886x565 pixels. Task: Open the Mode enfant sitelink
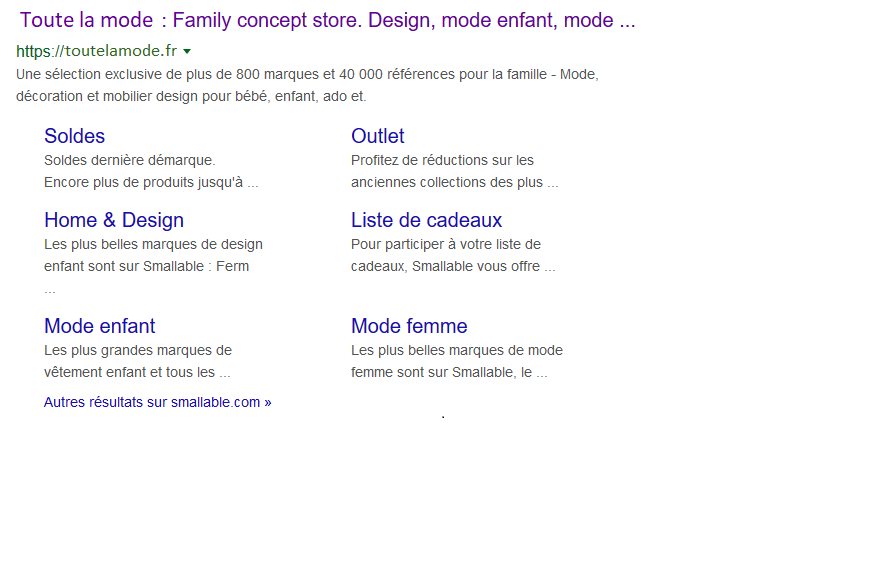[x=99, y=326]
